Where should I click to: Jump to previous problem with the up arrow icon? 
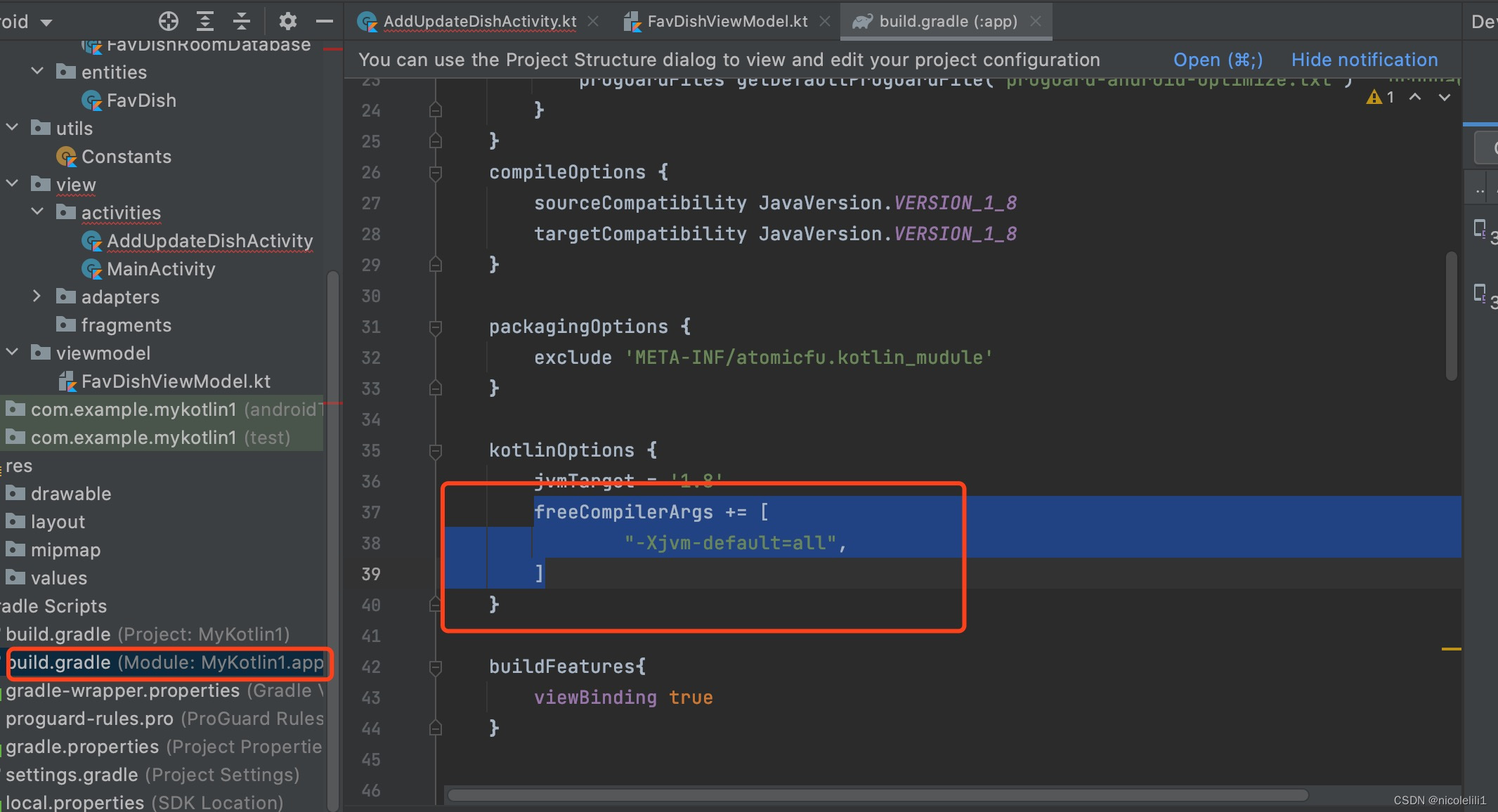pos(1415,97)
